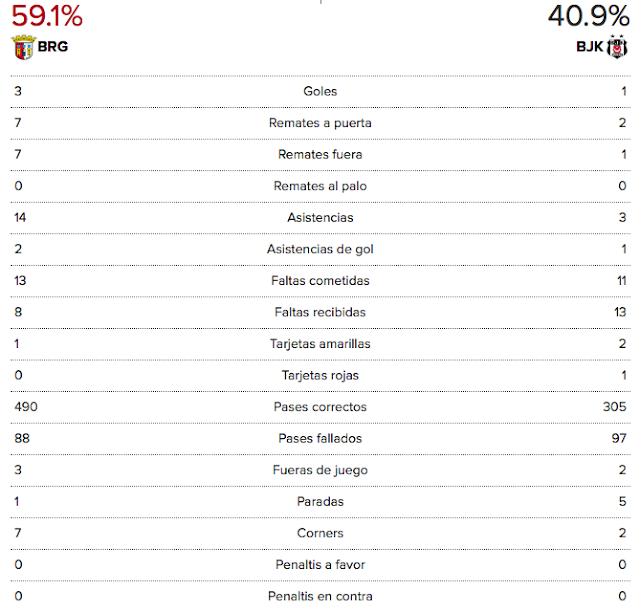This screenshot has width=640, height=612.
Task: Click the Braga team crest icon
Action: pyautogui.click(x=24, y=47)
